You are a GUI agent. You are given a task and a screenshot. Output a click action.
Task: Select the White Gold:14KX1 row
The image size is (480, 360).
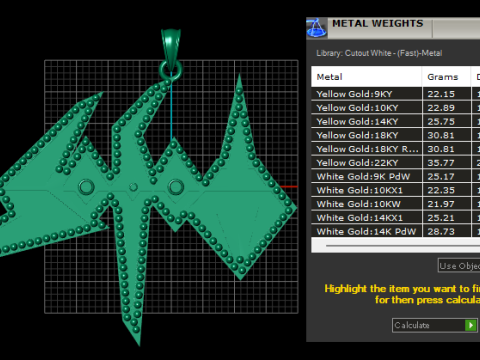pyautogui.click(x=396, y=218)
